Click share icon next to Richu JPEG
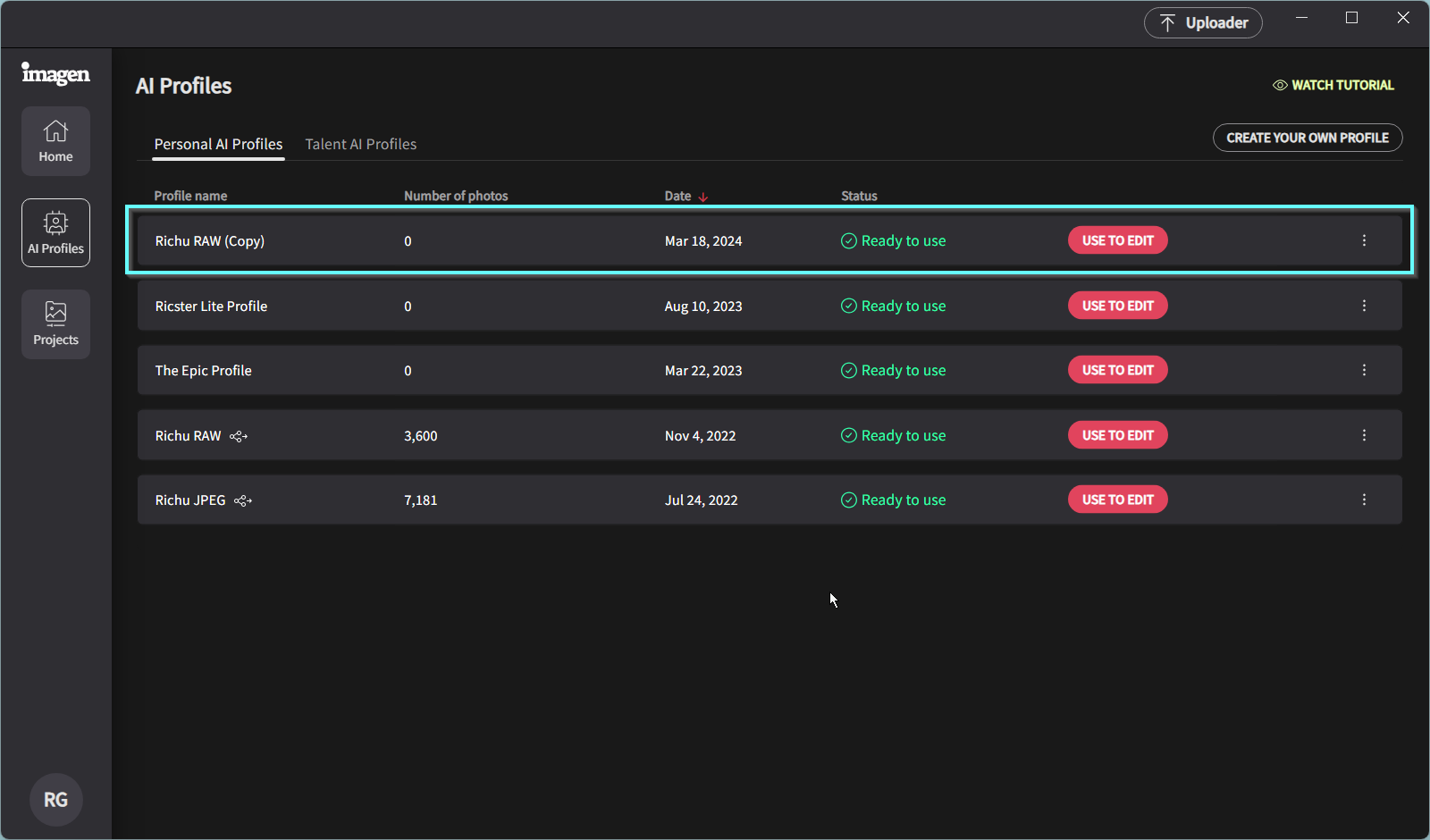The image size is (1430, 840). pyautogui.click(x=243, y=500)
